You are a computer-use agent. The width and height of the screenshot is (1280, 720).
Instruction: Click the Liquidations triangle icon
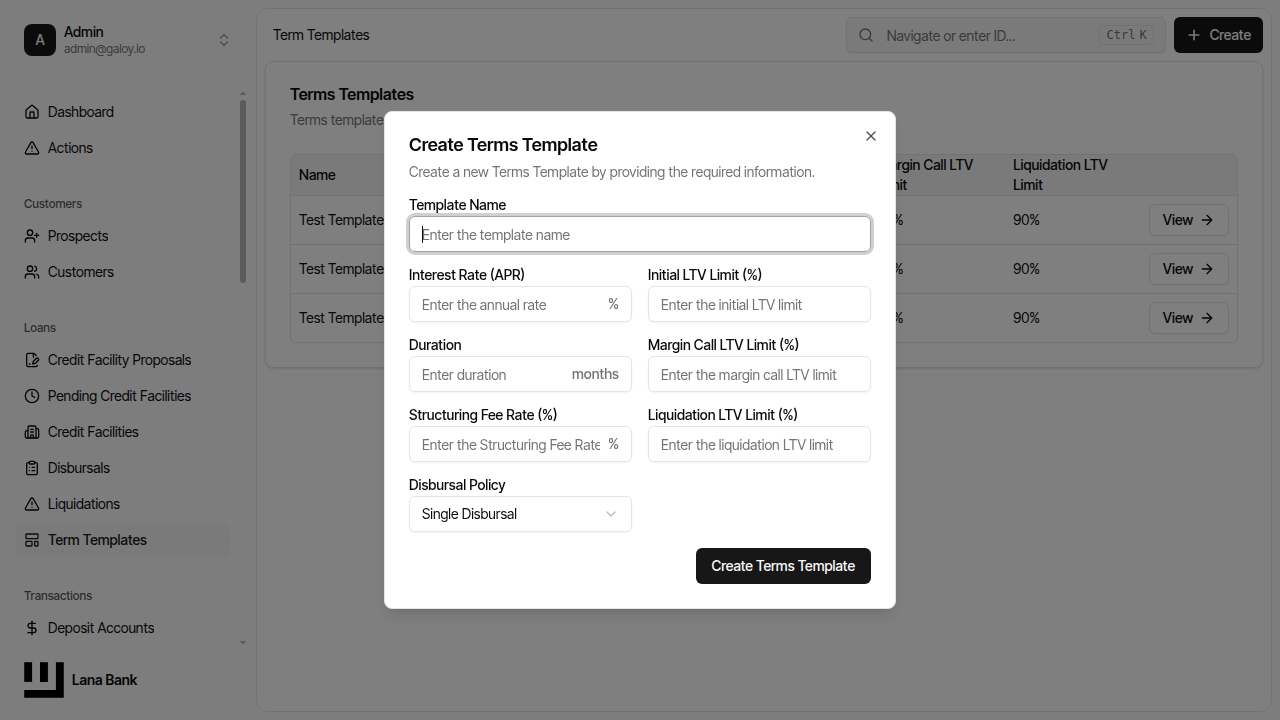pos(32,504)
